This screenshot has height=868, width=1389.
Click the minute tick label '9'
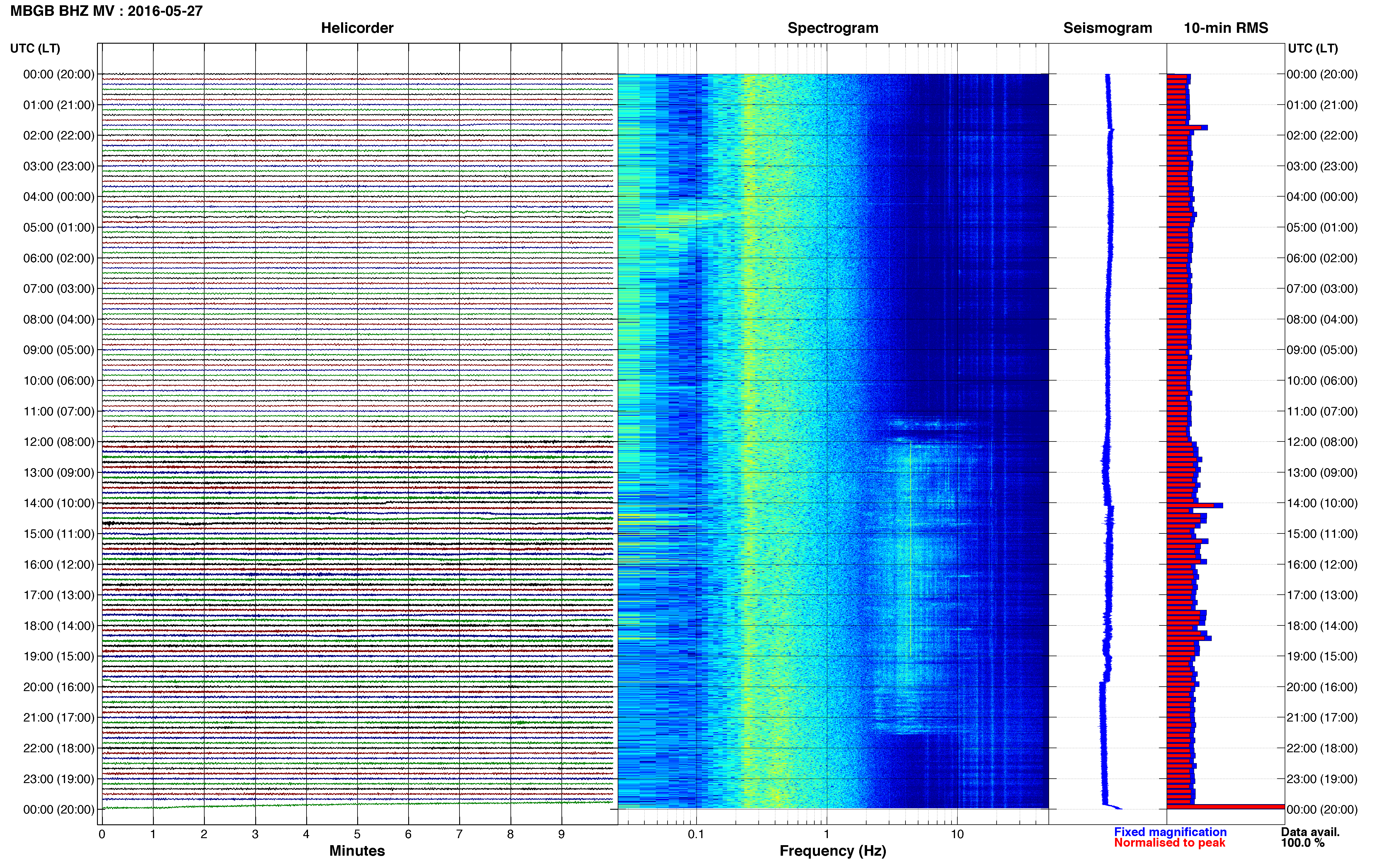point(561,834)
